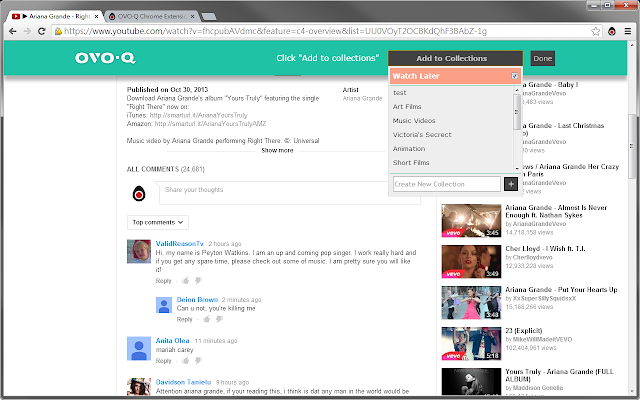This screenshot has height=400, width=640.
Task: Thumbs down Deion Brown's comment
Action: click(x=220, y=319)
